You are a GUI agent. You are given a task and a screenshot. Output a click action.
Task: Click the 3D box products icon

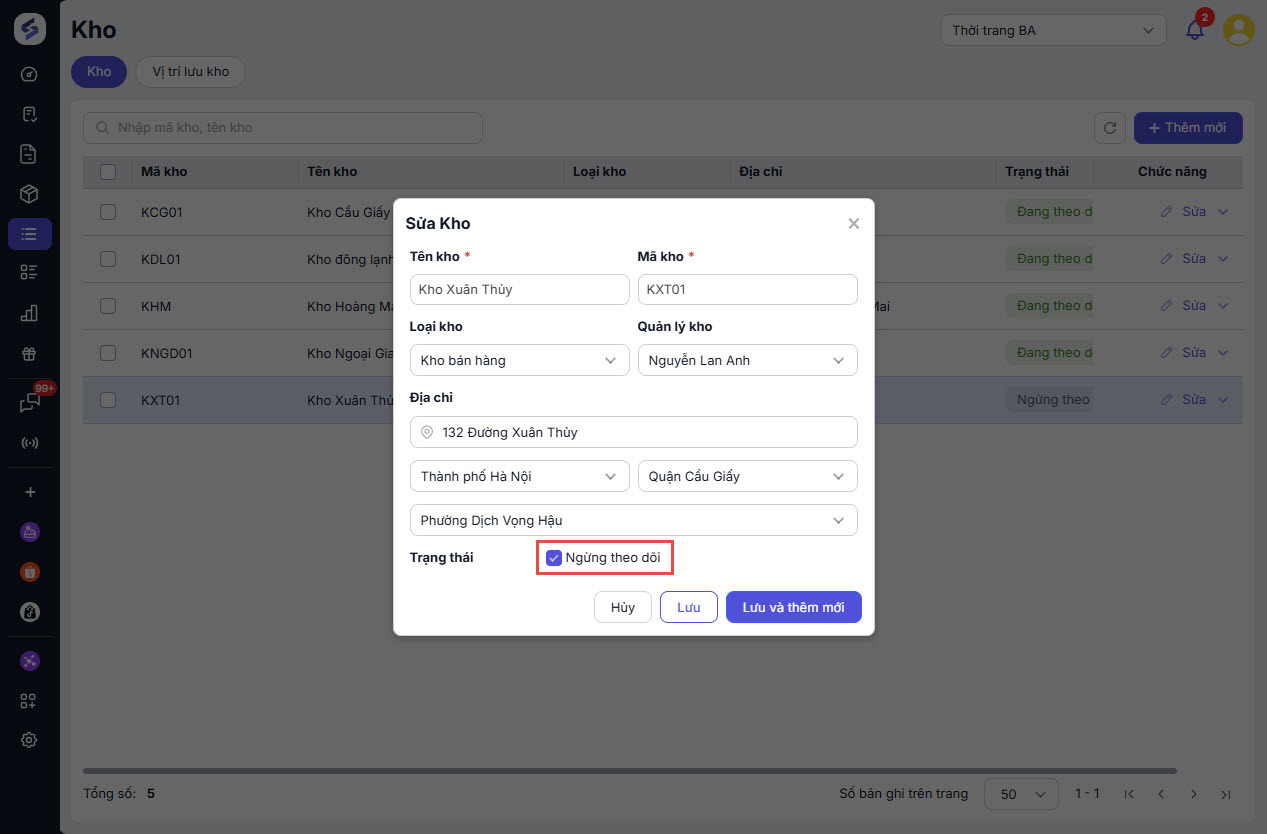[29, 194]
